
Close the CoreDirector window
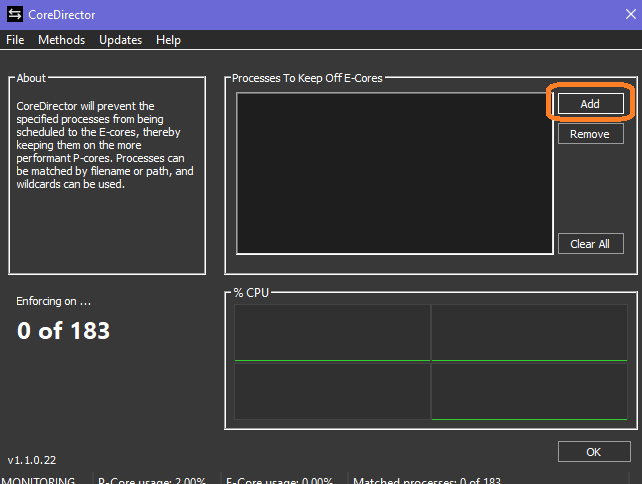pos(631,14)
